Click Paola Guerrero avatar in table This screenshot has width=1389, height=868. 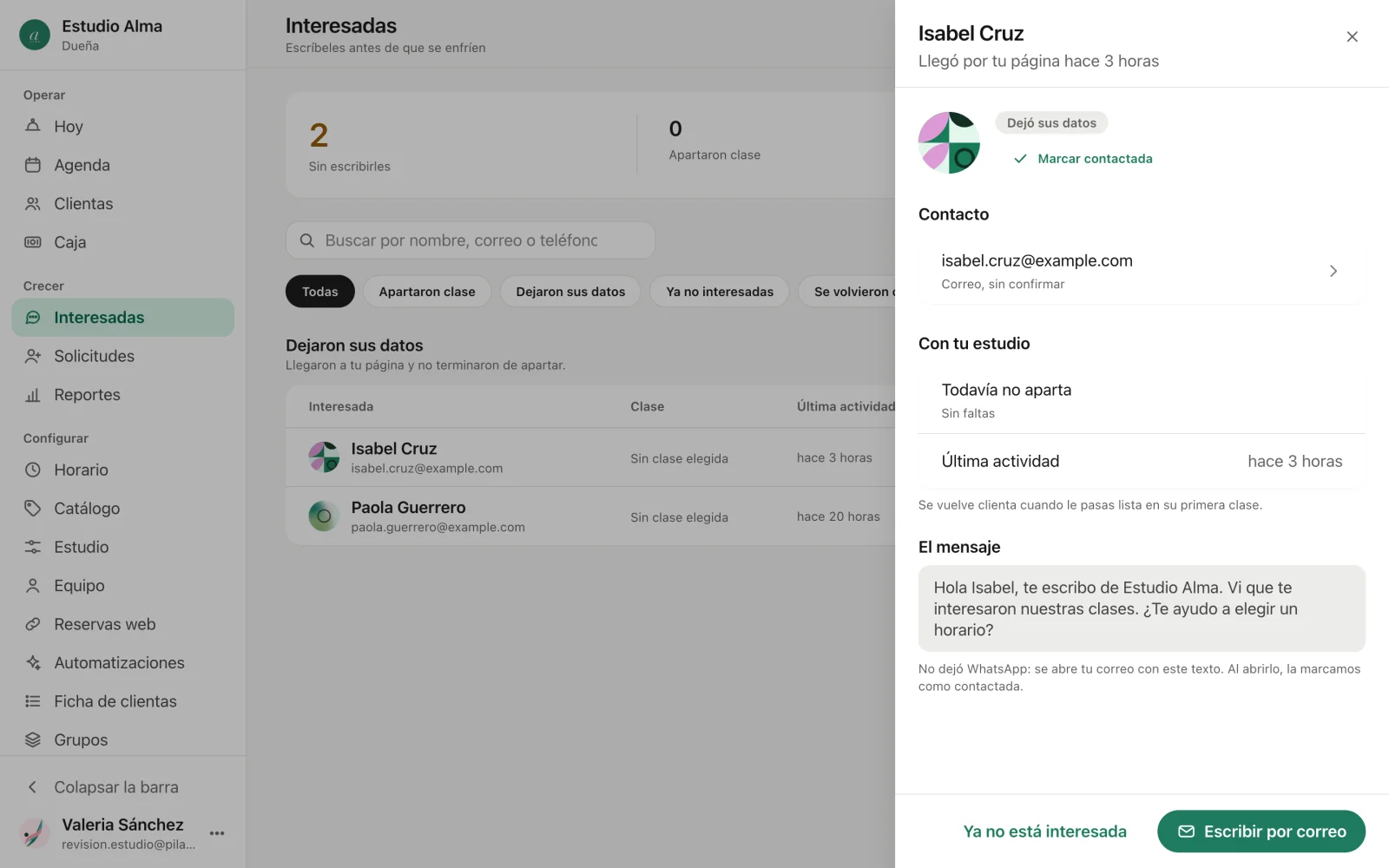tap(324, 516)
